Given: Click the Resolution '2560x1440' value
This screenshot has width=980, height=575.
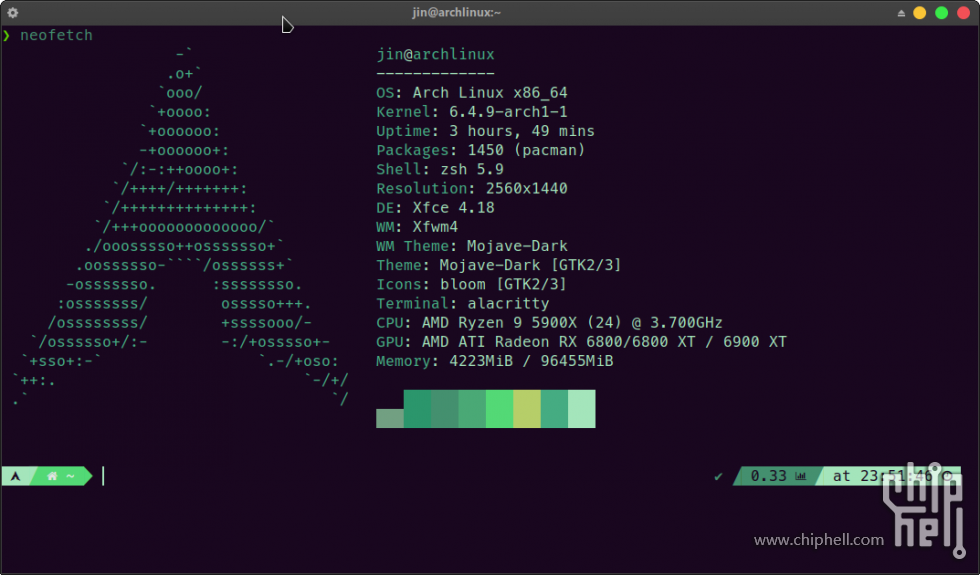Looking at the screenshot, I should click(x=527, y=189).
